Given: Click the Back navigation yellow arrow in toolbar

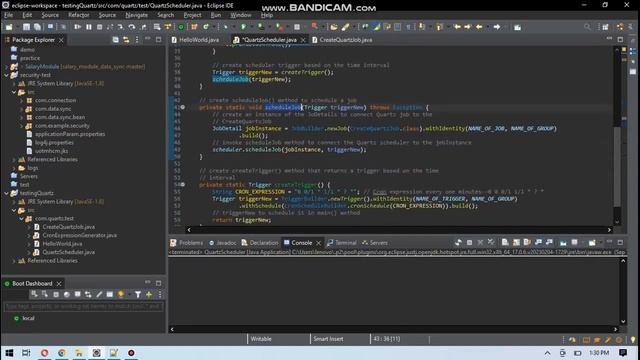Looking at the screenshot, I should (x=479, y=27).
